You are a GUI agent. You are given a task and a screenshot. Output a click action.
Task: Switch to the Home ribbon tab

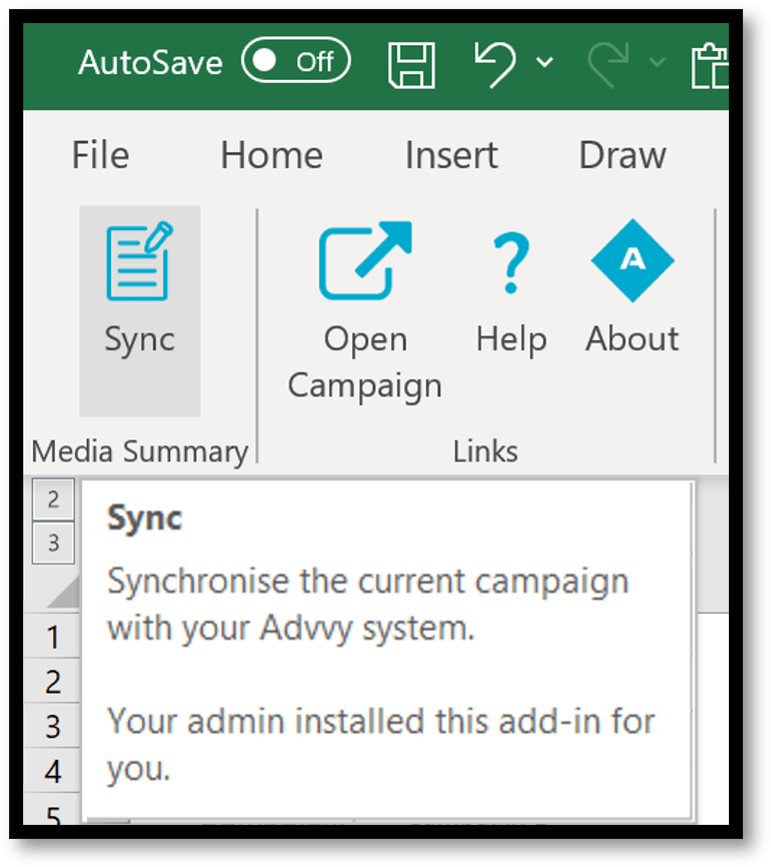(272, 155)
